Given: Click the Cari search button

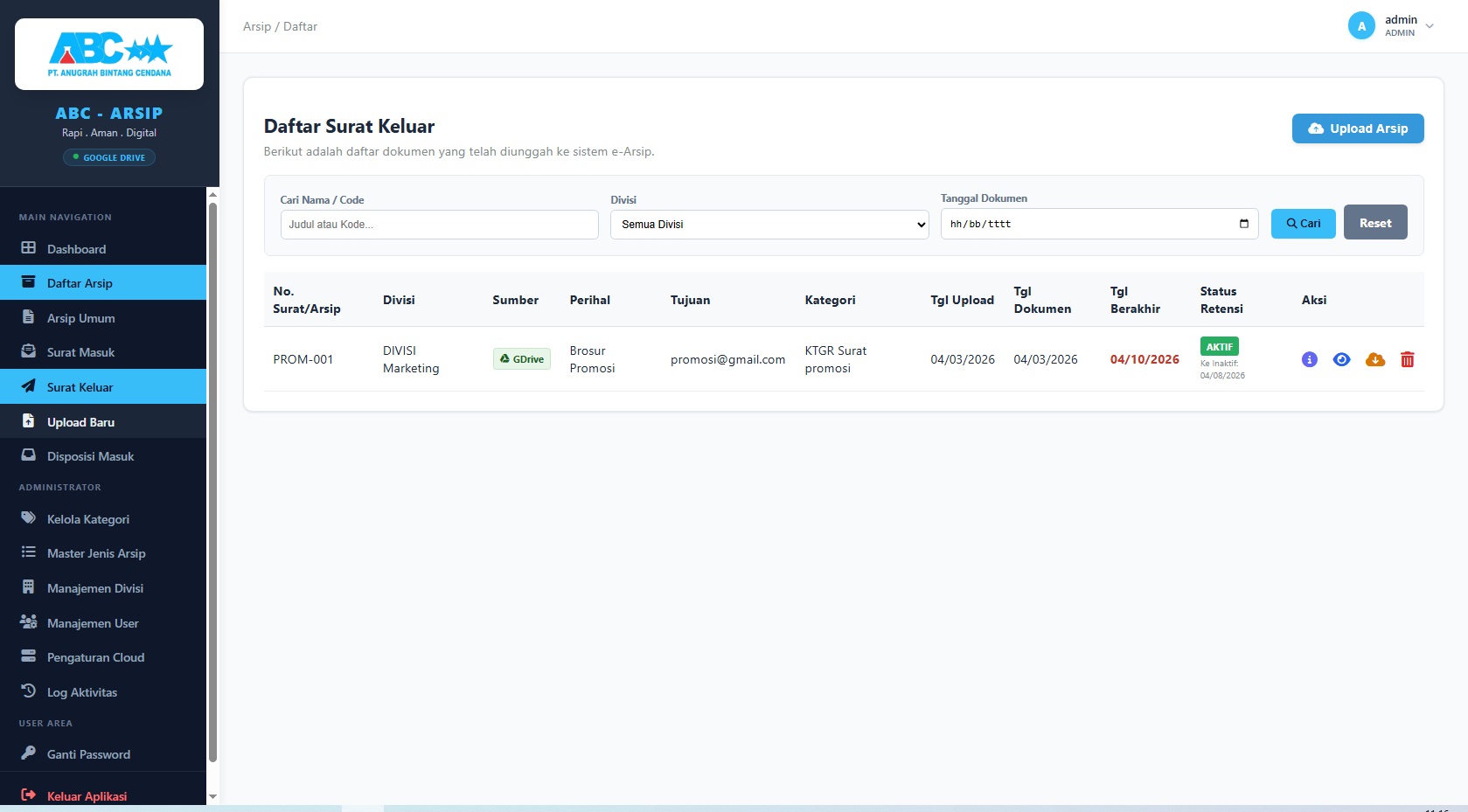Looking at the screenshot, I should (x=1303, y=223).
